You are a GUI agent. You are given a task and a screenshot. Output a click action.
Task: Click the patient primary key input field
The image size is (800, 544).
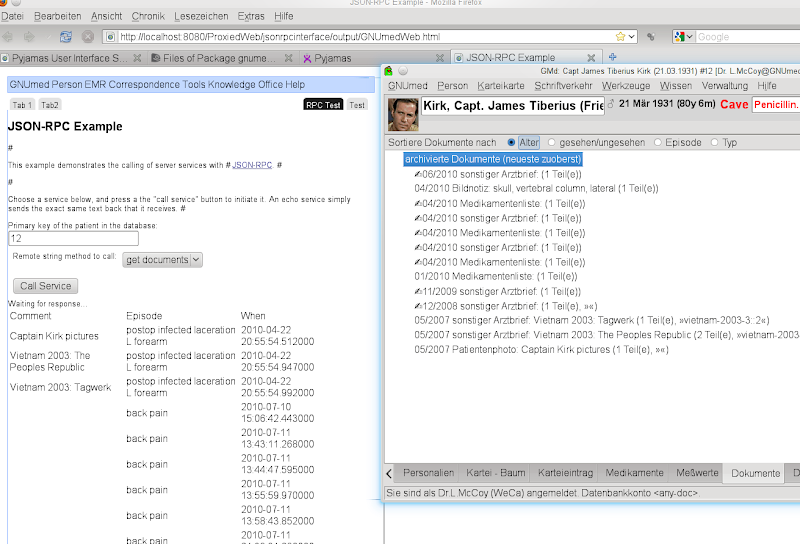73,239
